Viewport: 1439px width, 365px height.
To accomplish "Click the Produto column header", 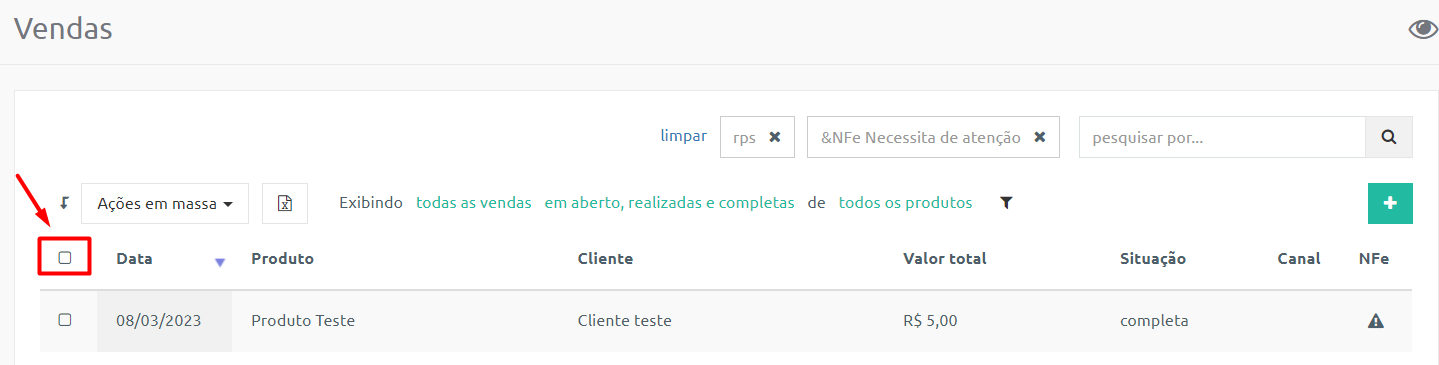I will click(282, 258).
